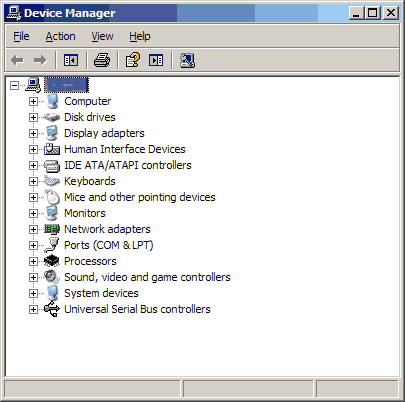The image size is (405, 402).
Task: Expand the Monitors category
Action: coord(33,213)
